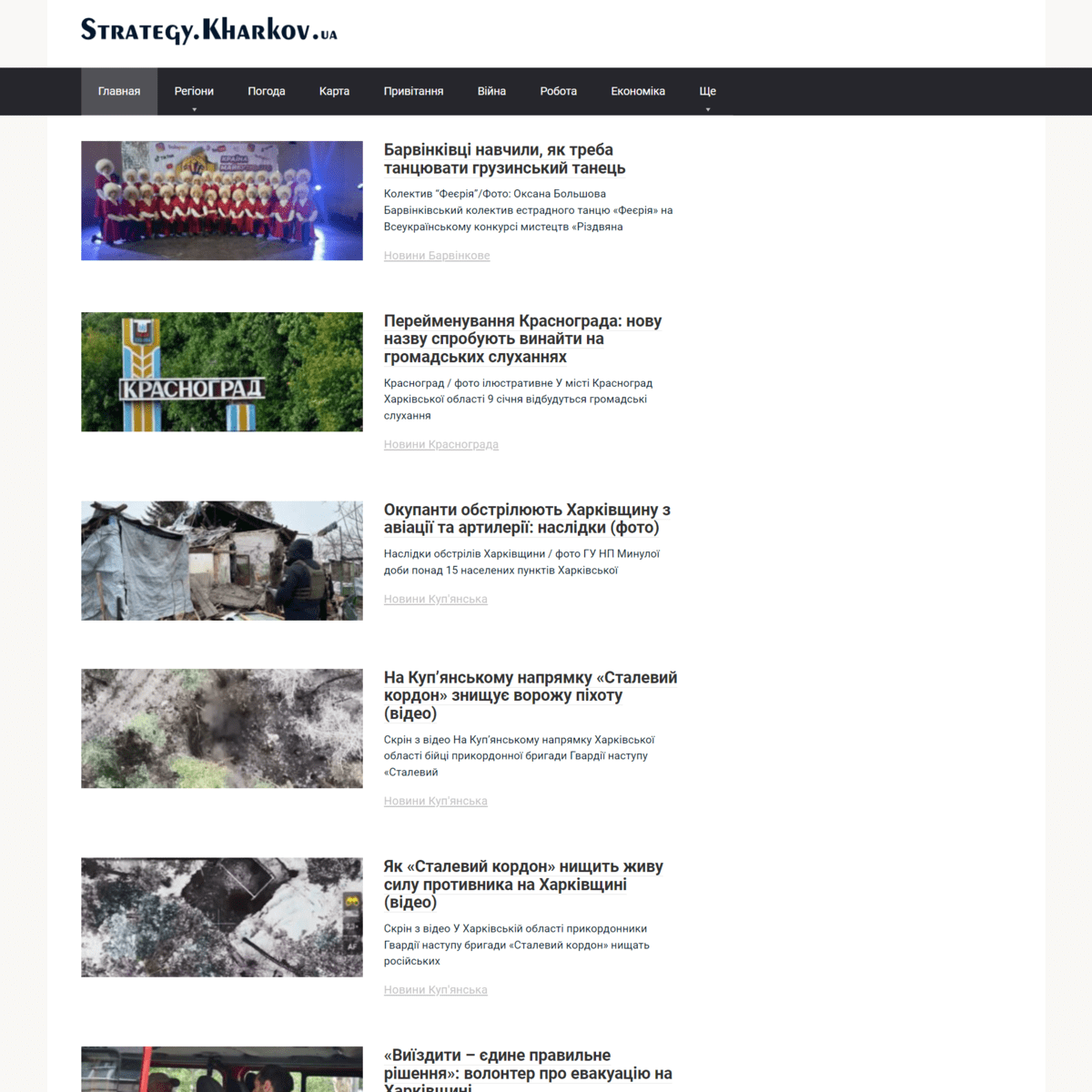The width and height of the screenshot is (1092, 1092).
Task: Open the Погода menu item
Action: click(267, 91)
